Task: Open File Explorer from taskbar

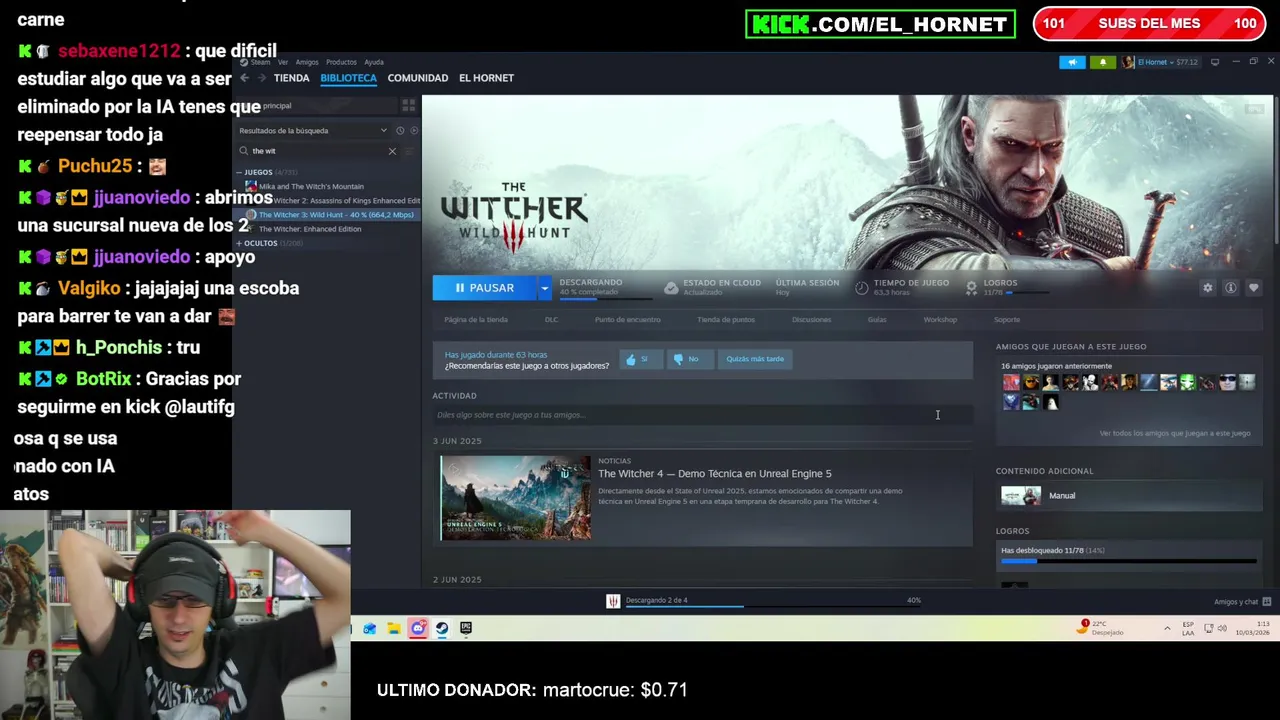Action: point(394,628)
